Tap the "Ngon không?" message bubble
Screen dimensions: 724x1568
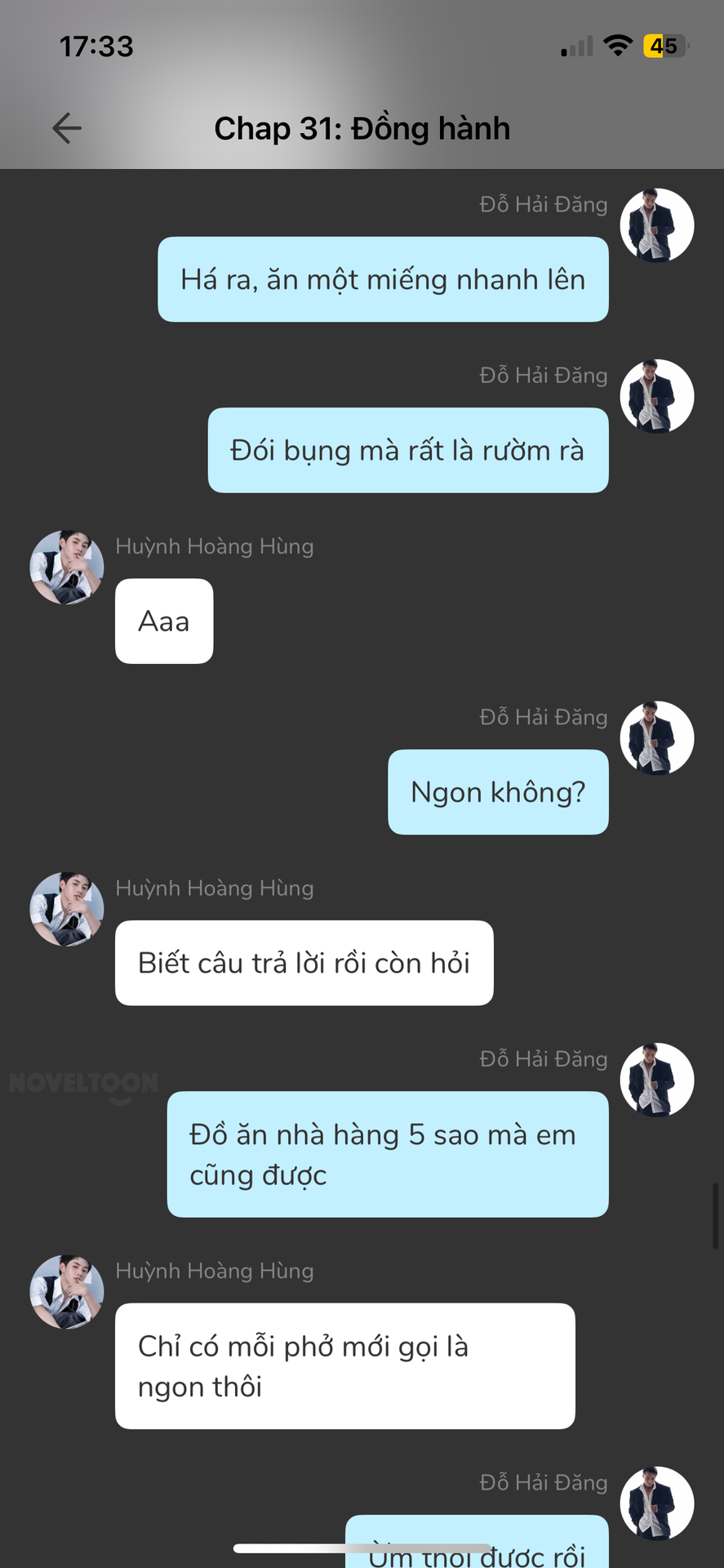(498, 792)
